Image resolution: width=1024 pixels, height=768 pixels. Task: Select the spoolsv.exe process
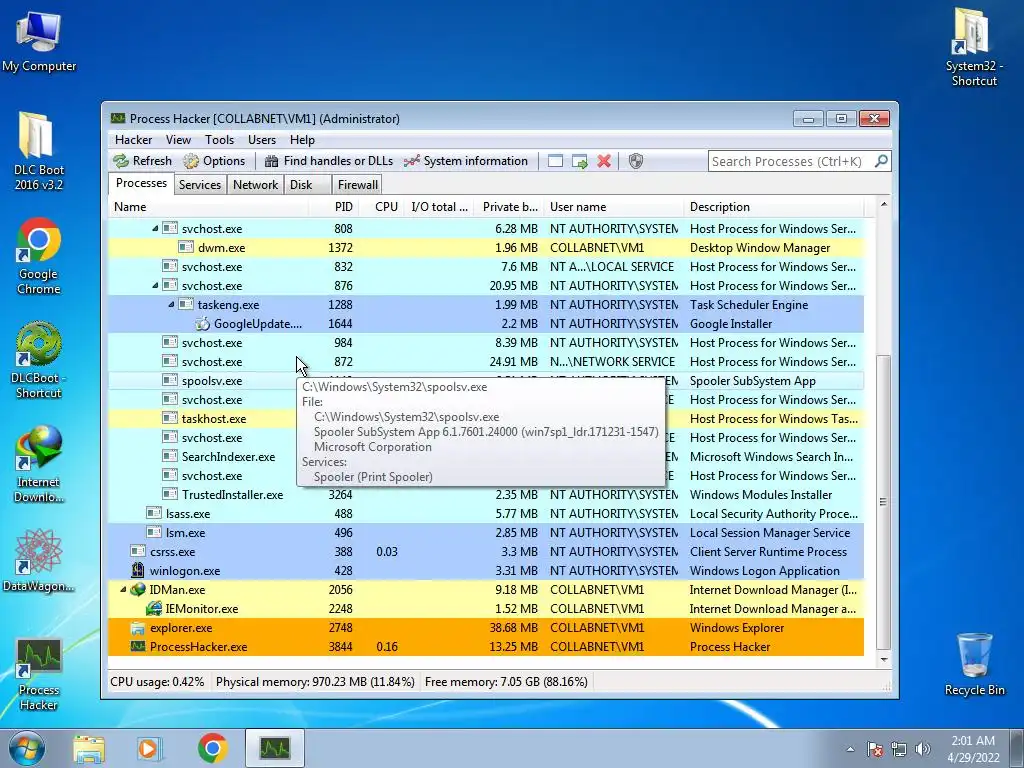point(486,381)
